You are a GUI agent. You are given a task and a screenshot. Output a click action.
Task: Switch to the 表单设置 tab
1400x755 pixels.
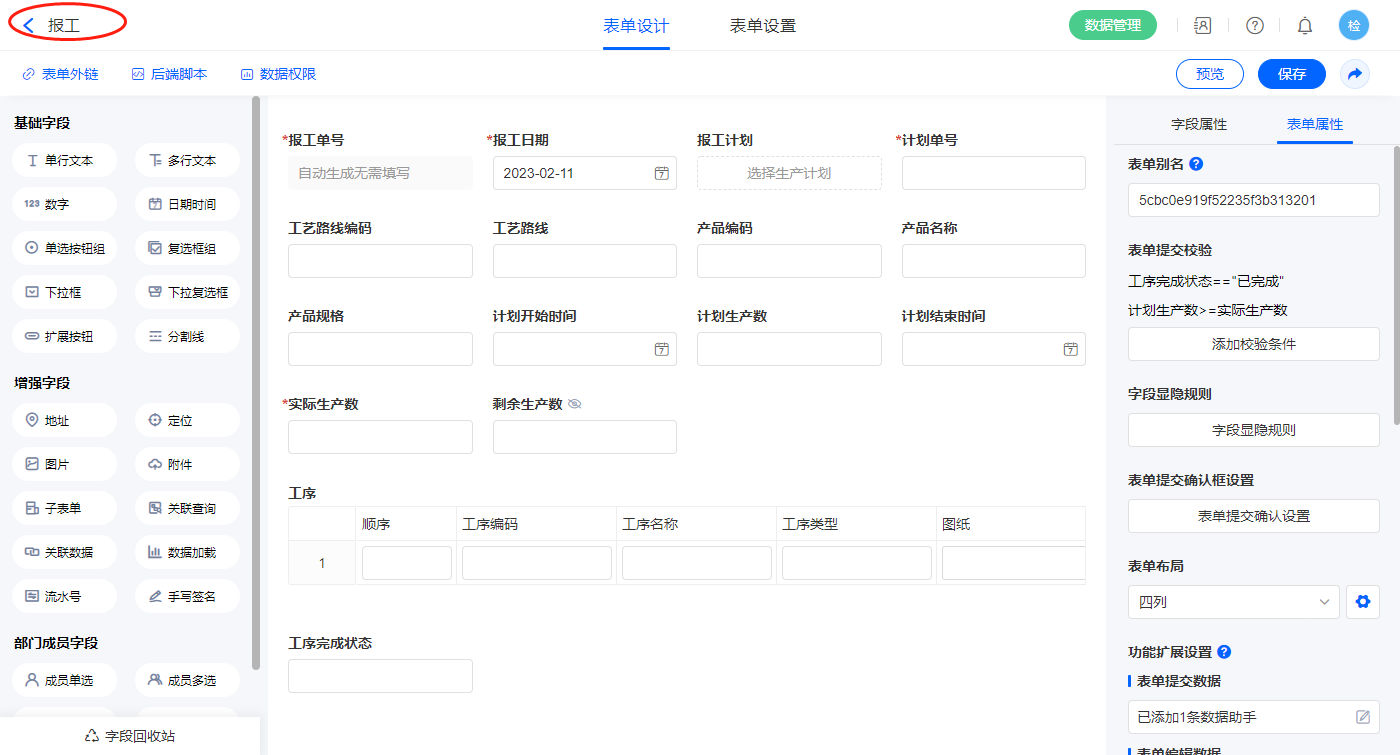coord(763,26)
